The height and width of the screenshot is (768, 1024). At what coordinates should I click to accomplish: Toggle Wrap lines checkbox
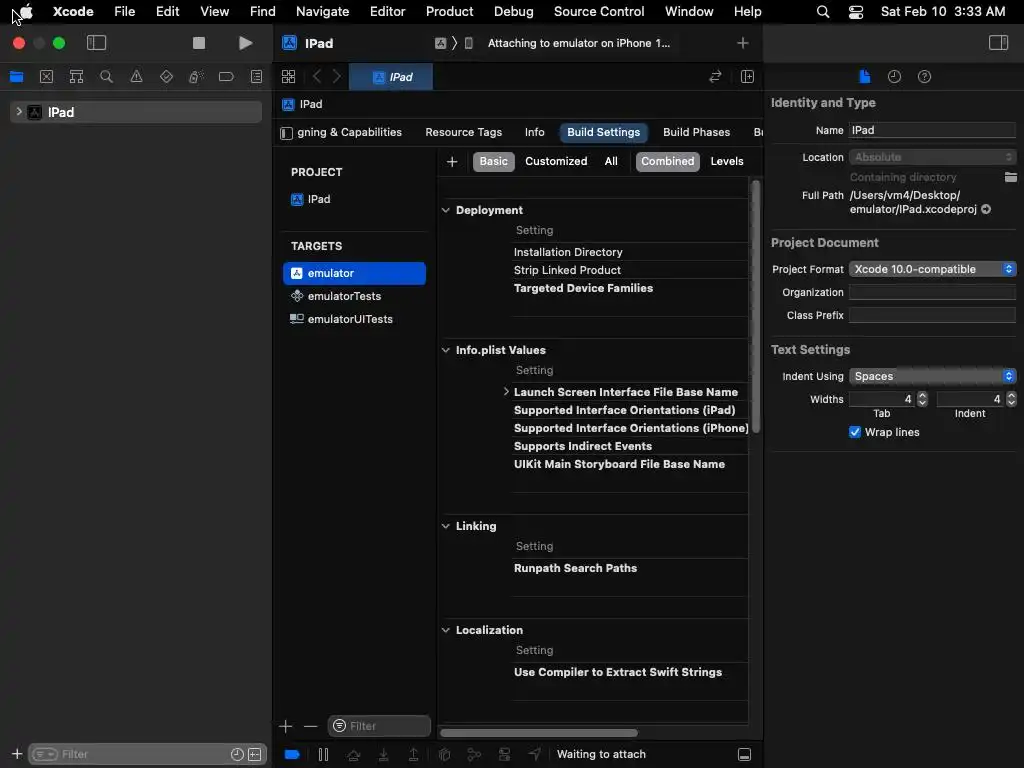click(854, 432)
